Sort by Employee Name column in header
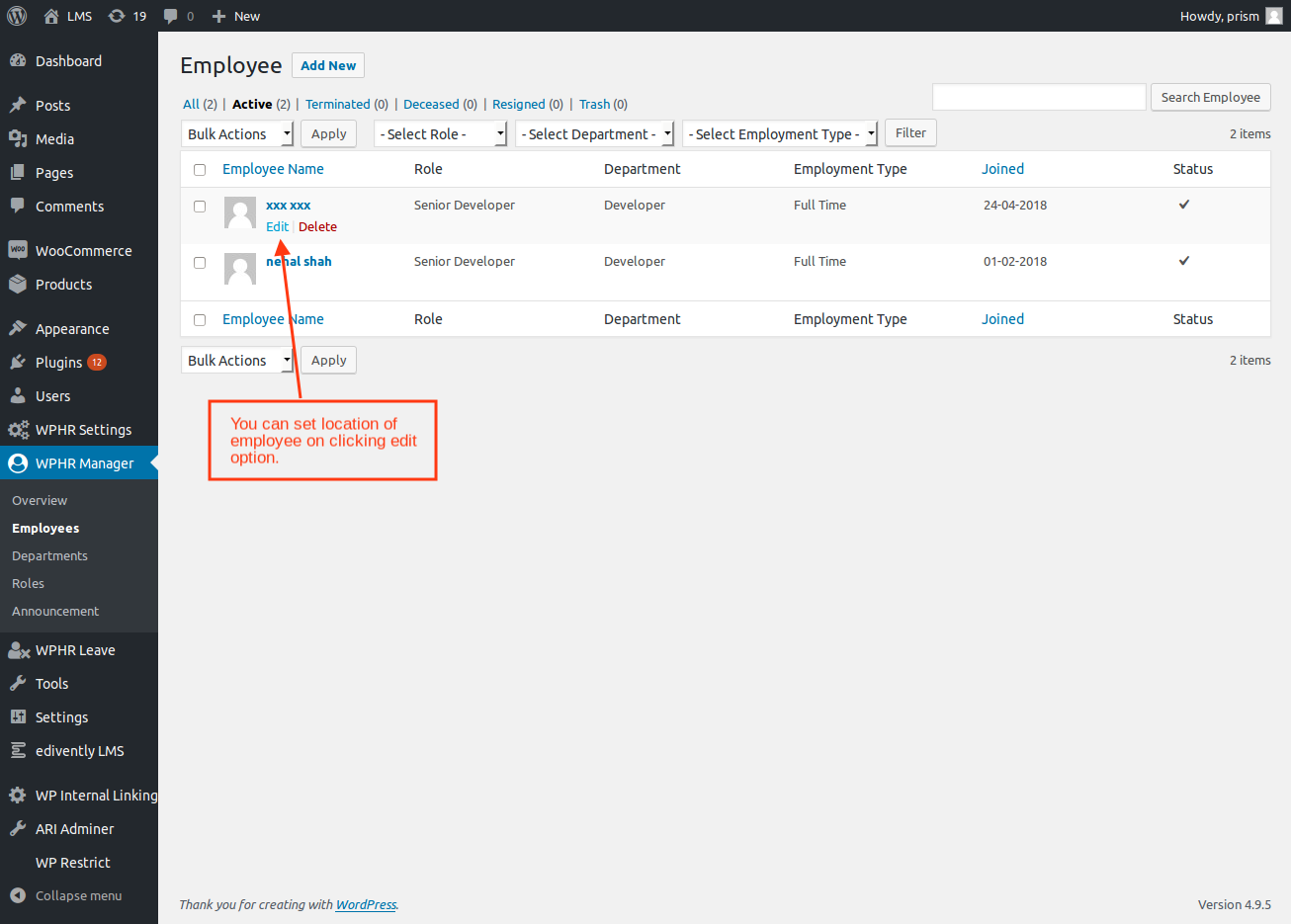1291x924 pixels. pyautogui.click(x=273, y=169)
